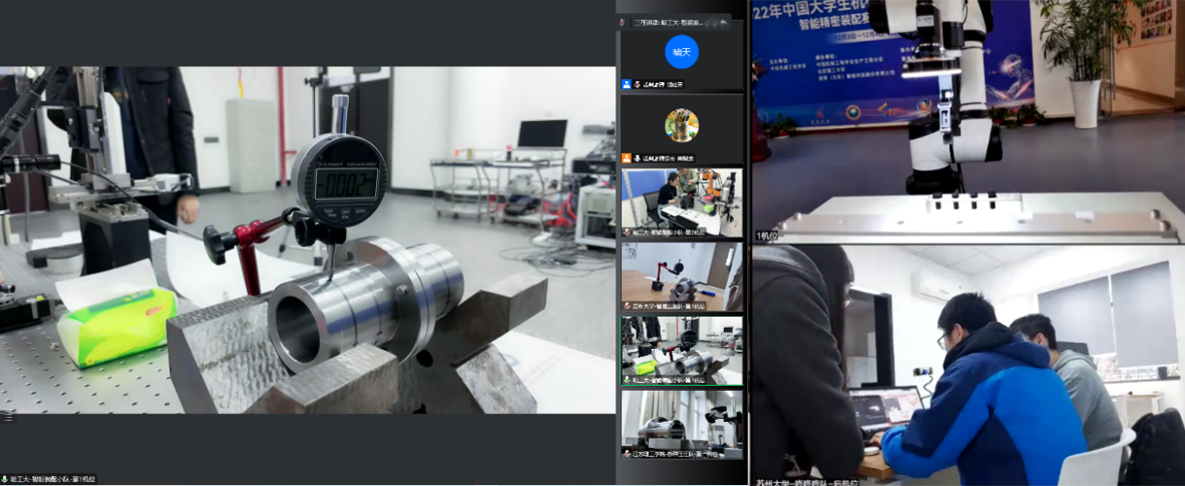Click the green microphone icon on main video label

(x=5, y=479)
